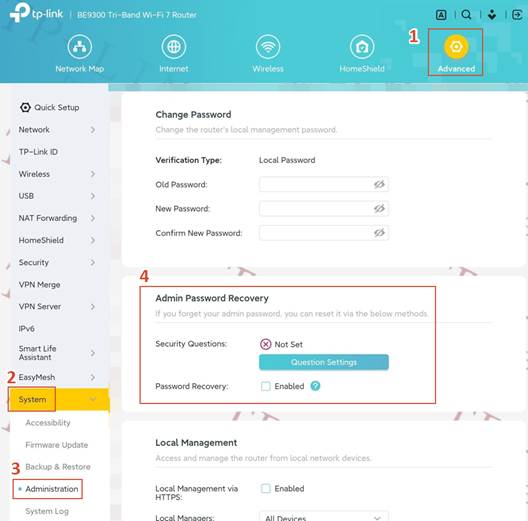Click the Not Set status icon
Viewport: 528px width, 521px height.
(266, 344)
